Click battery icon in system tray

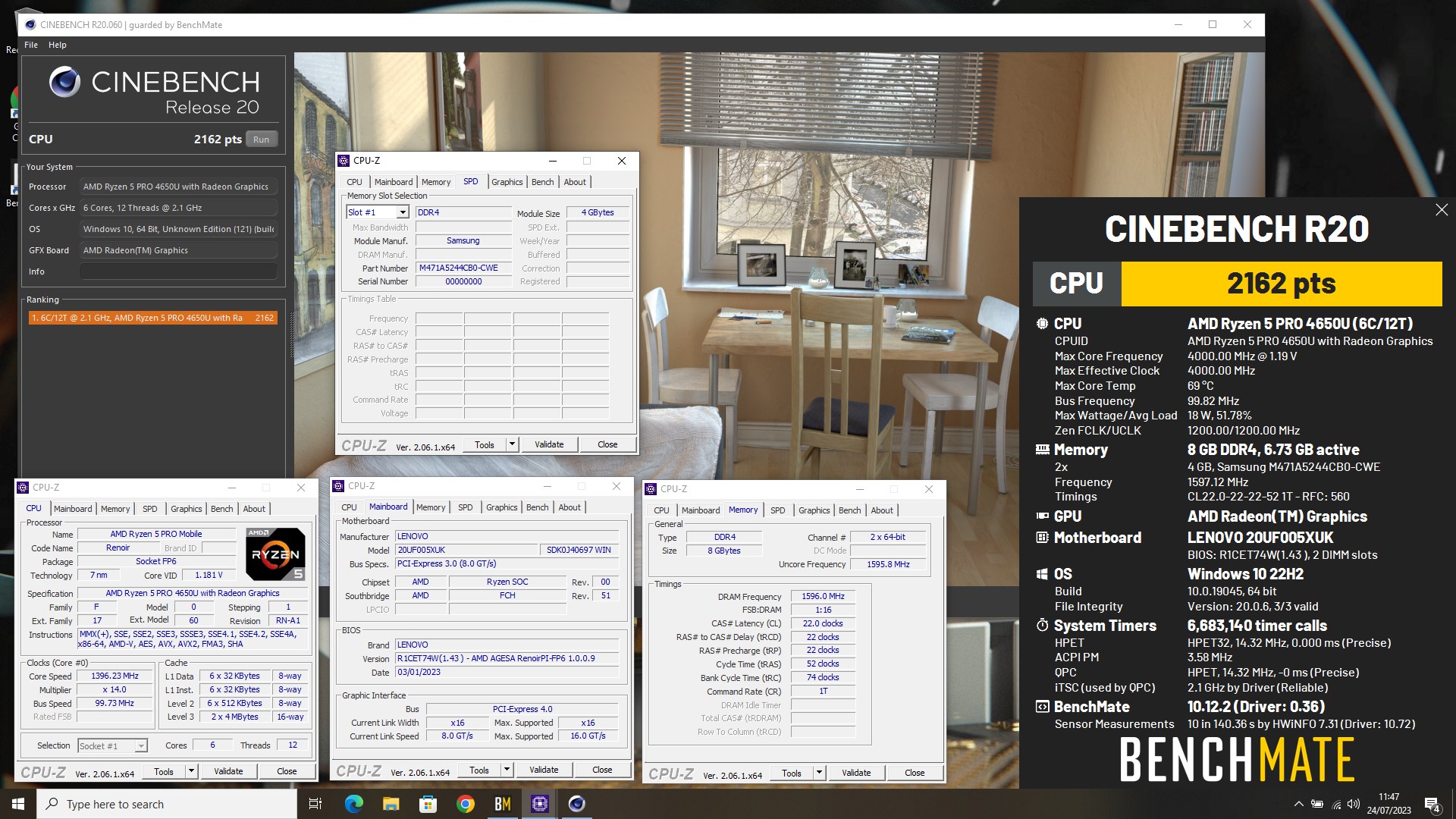[1317, 804]
